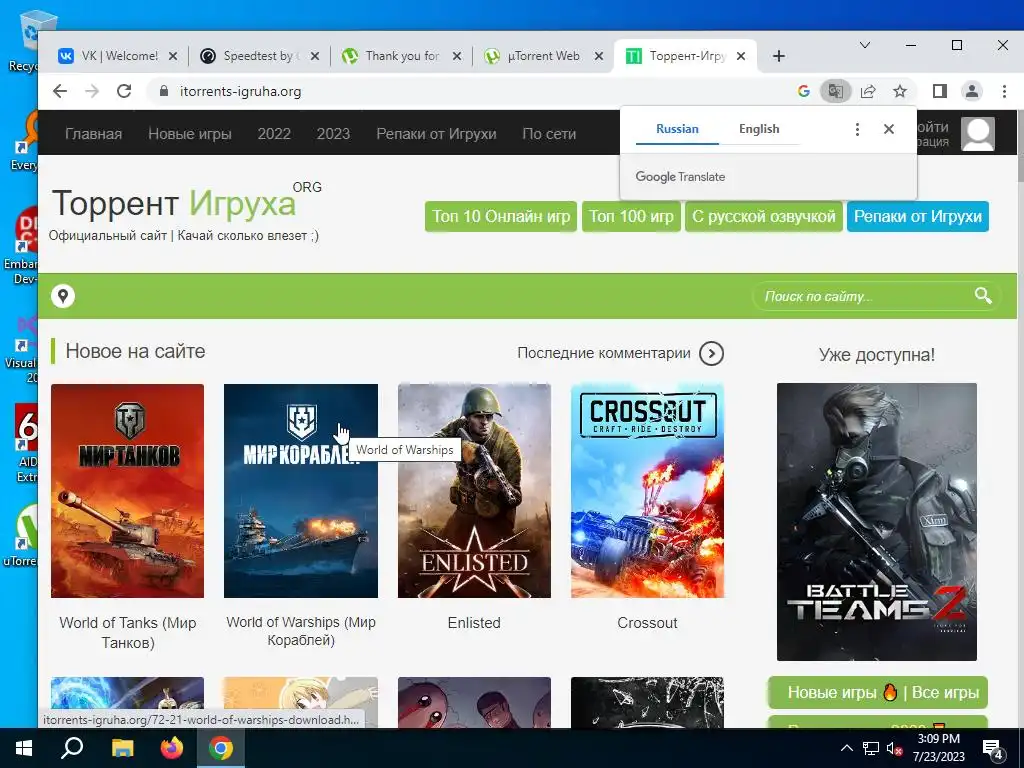
Task: Click the Торрент Игруха site logo
Action: (186, 202)
